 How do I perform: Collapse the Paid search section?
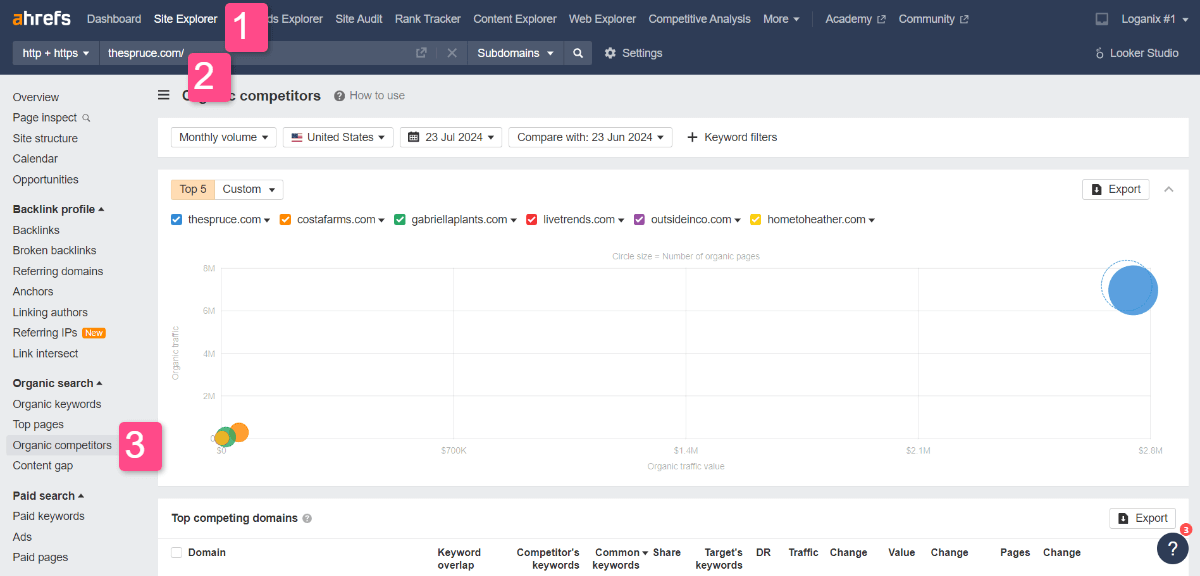[x=48, y=495]
